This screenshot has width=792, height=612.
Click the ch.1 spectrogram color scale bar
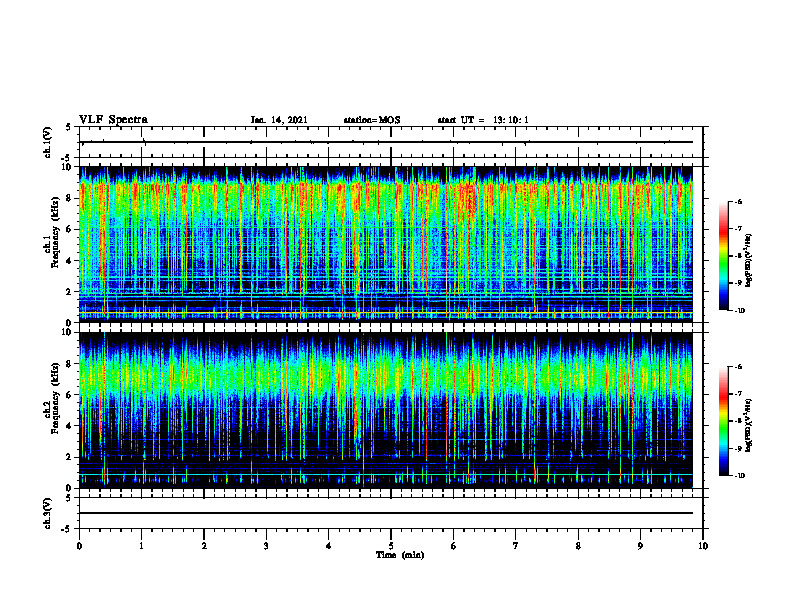point(723,256)
